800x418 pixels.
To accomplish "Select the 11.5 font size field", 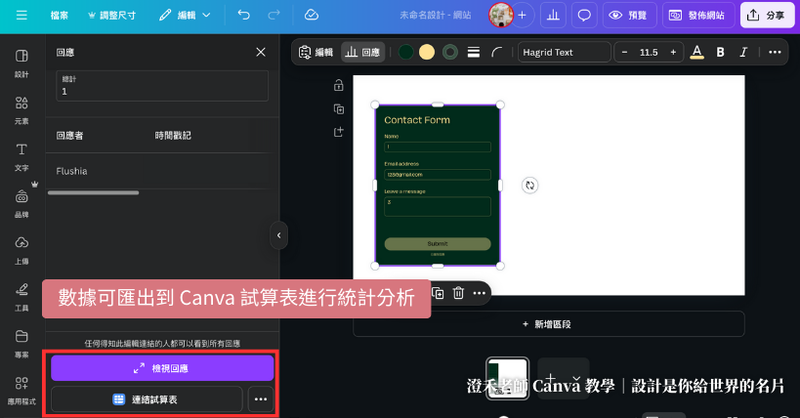I will coord(648,52).
